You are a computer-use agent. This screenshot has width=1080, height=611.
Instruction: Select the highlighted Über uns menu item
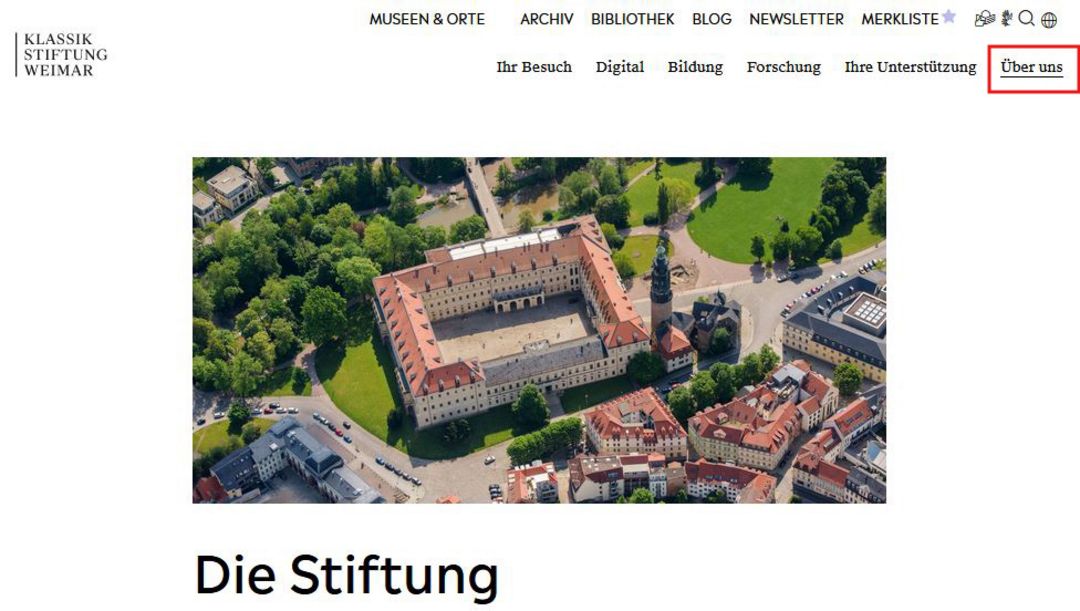pyautogui.click(x=1032, y=67)
